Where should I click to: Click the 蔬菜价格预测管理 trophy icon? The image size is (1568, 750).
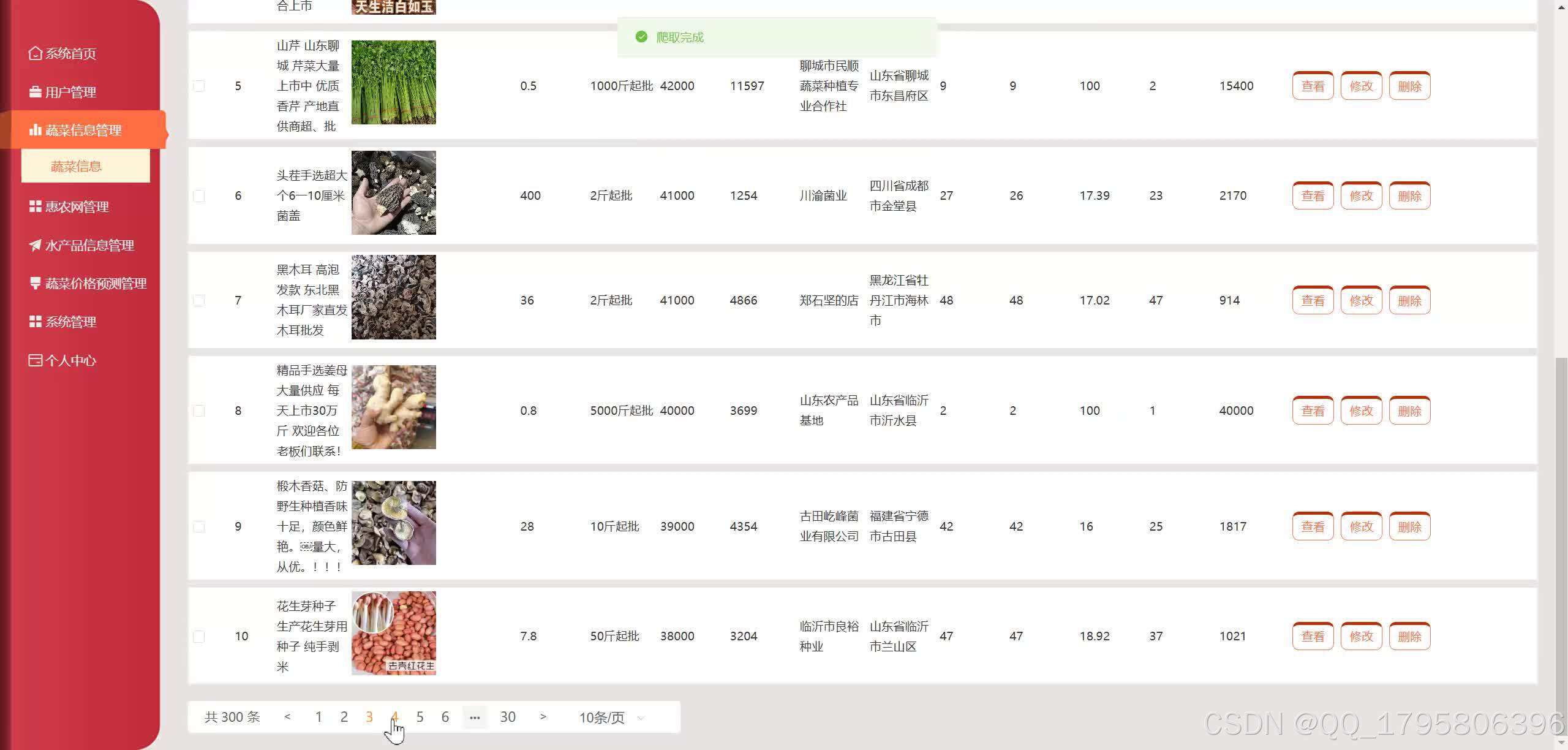click(35, 283)
